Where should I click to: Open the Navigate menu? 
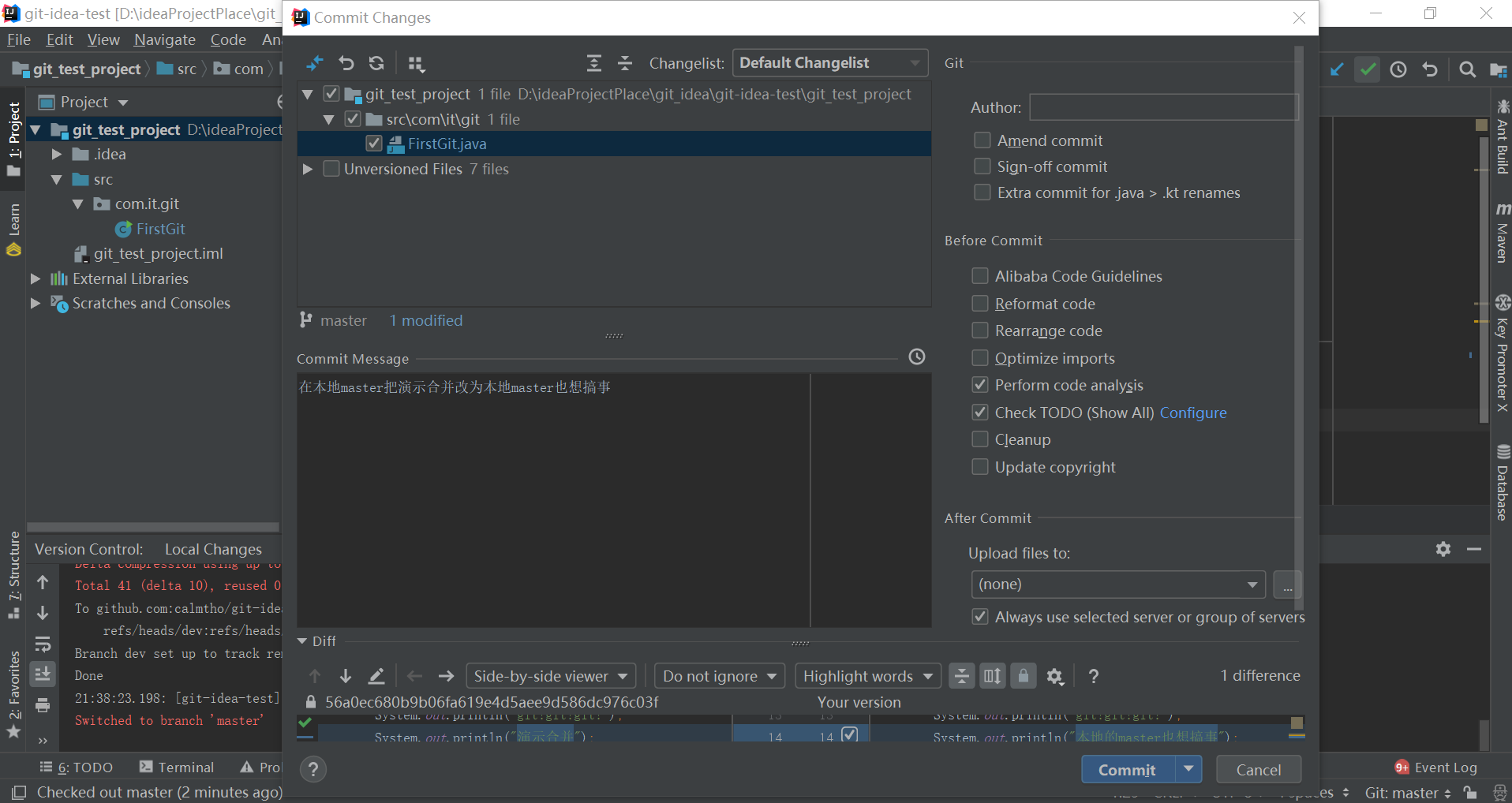coord(165,39)
